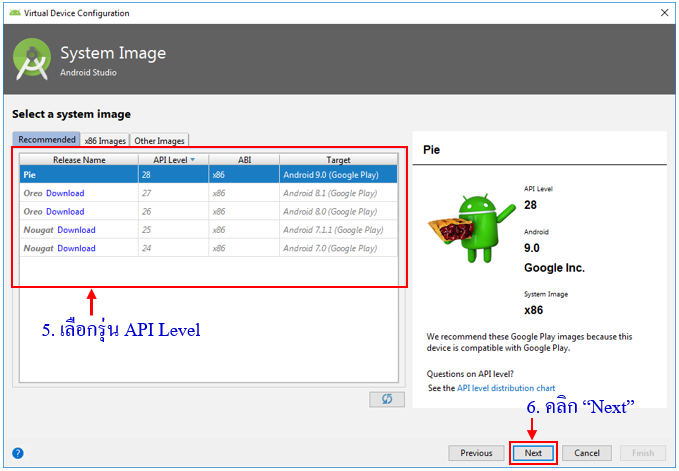Download the Oreo API 26 image

pyautogui.click(x=65, y=212)
